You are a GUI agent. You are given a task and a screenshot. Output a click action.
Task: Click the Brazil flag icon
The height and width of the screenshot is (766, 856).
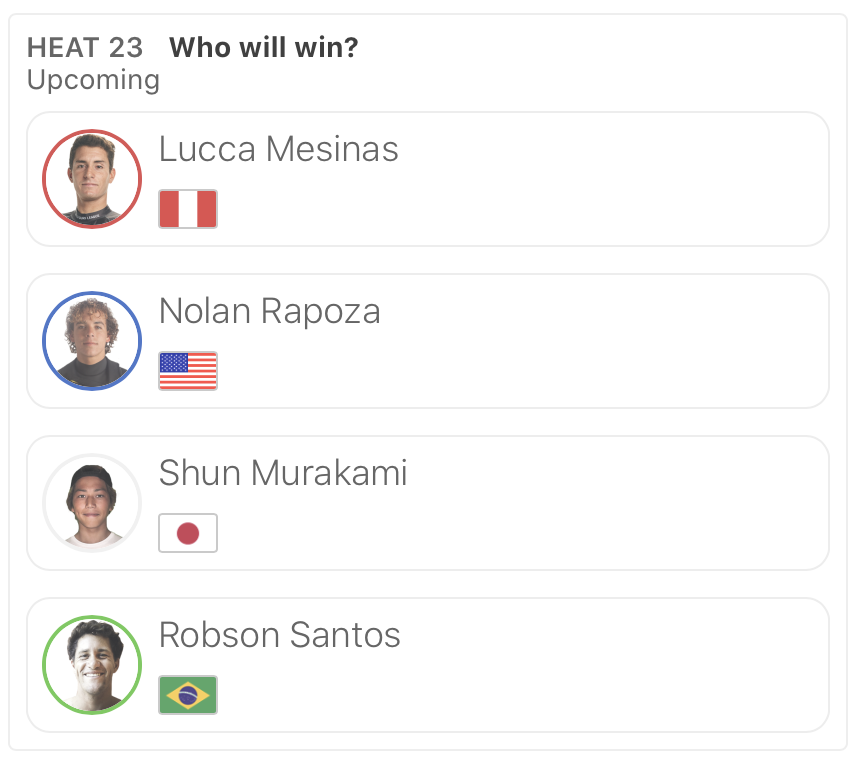coord(188,695)
